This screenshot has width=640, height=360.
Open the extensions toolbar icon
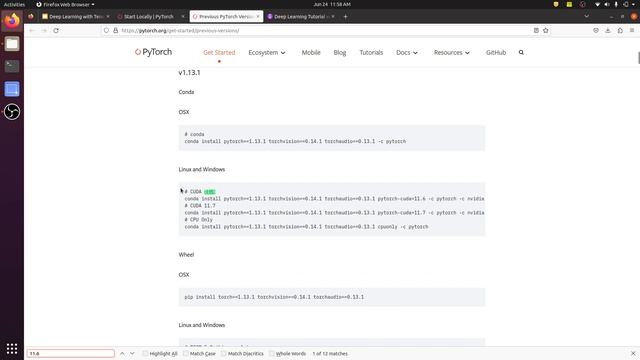click(620, 31)
